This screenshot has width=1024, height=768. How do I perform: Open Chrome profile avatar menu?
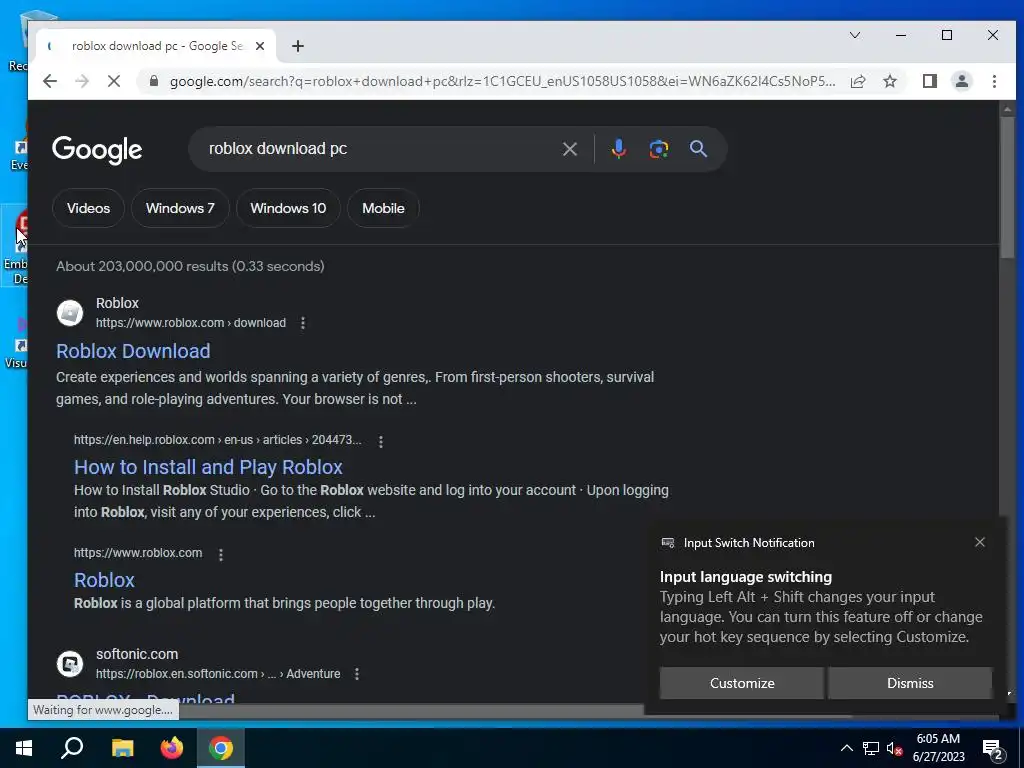(x=961, y=81)
